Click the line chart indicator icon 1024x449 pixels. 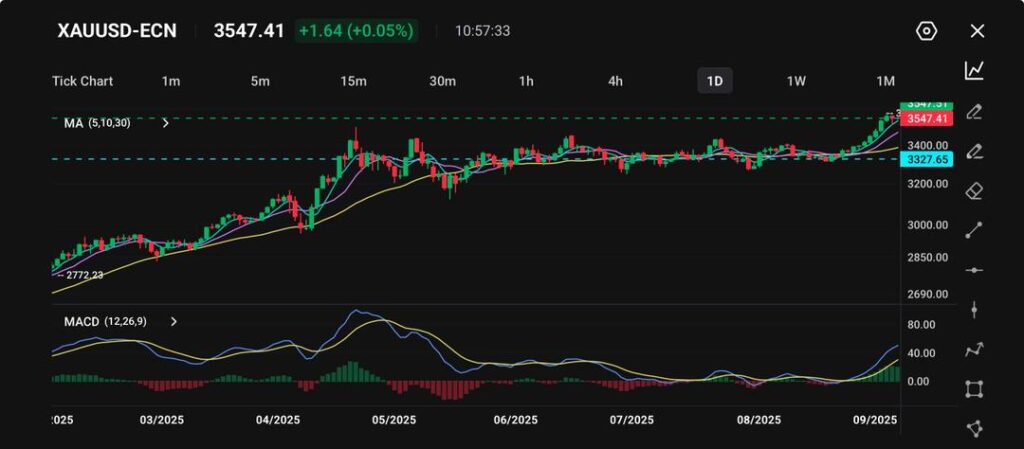pos(974,70)
